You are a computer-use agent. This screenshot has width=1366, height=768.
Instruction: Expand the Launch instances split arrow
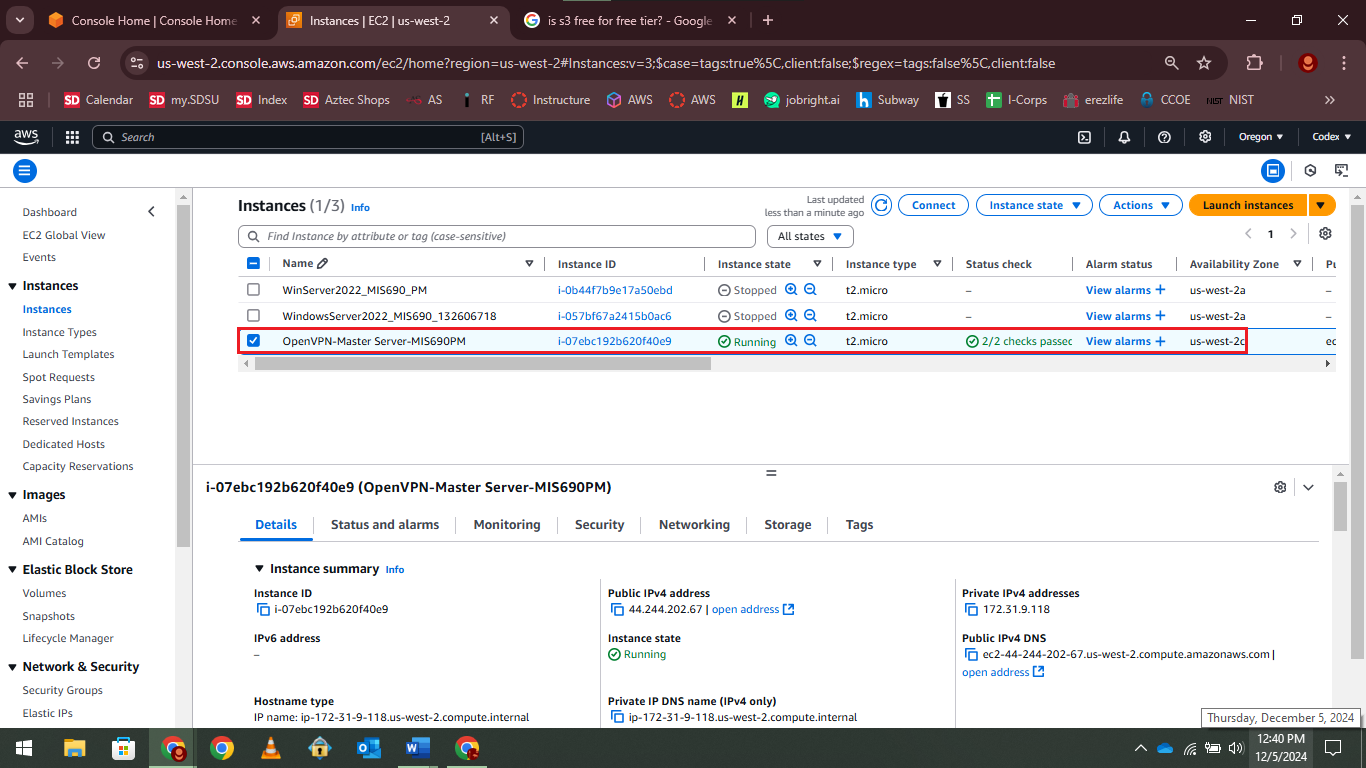(1321, 205)
